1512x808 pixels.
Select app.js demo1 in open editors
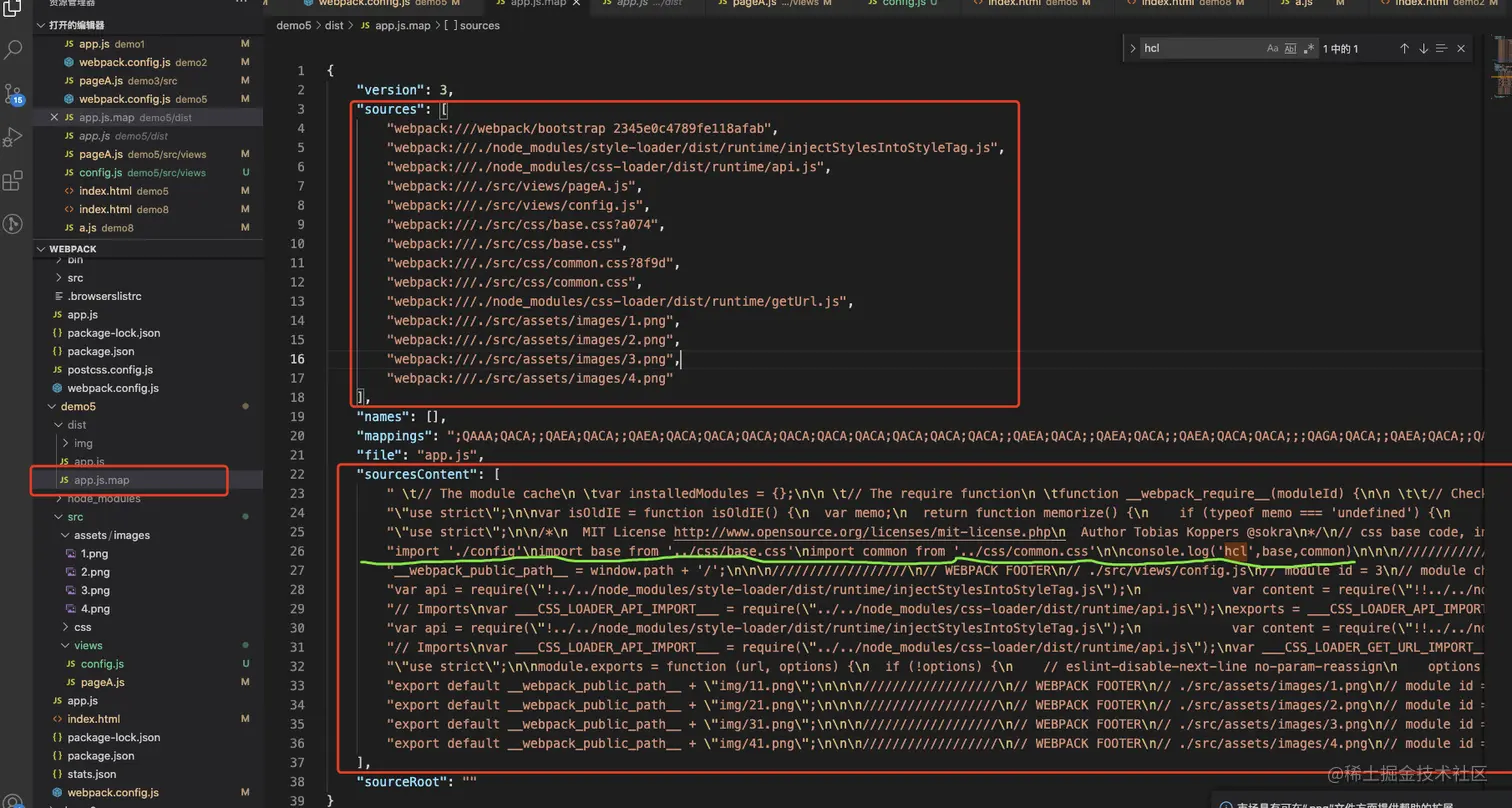(x=148, y=44)
